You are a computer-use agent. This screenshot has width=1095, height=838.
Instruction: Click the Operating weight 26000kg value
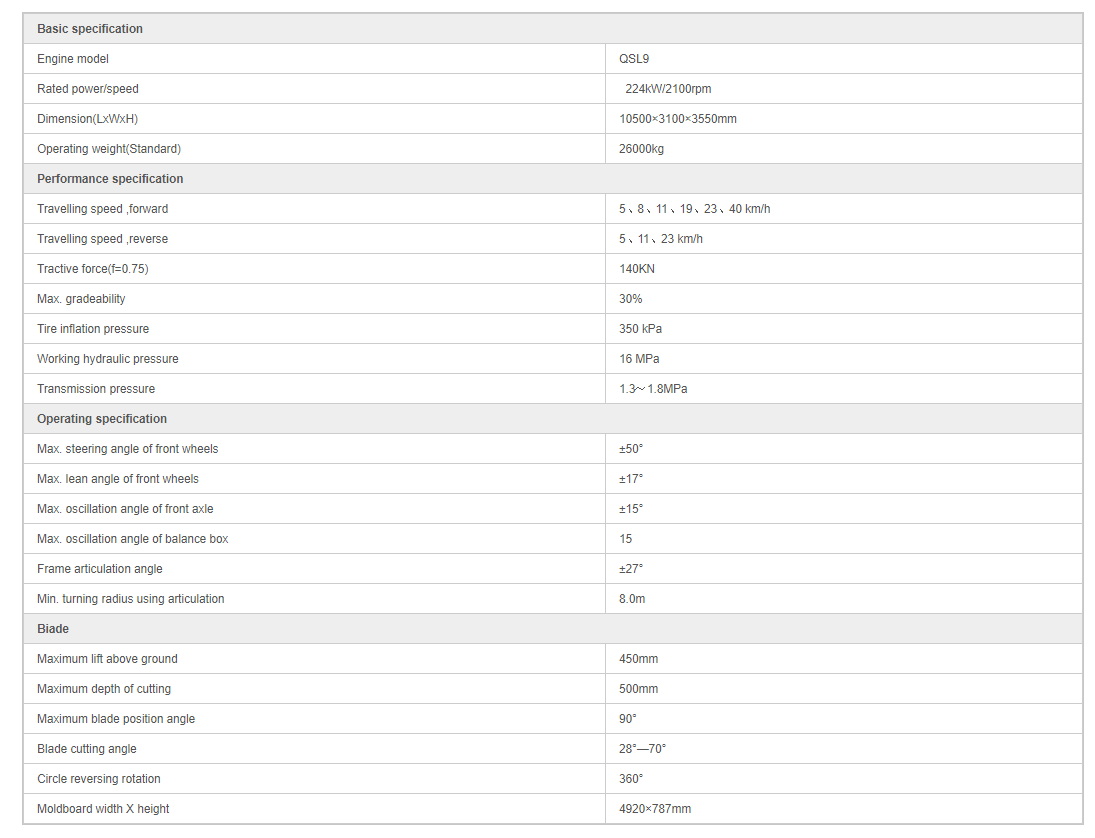click(x=641, y=149)
